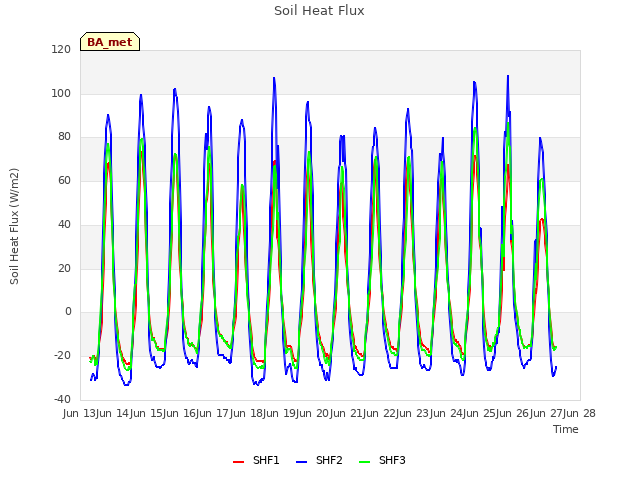
Task: Click the y-axis tick value 120
Action: [x=61, y=49]
